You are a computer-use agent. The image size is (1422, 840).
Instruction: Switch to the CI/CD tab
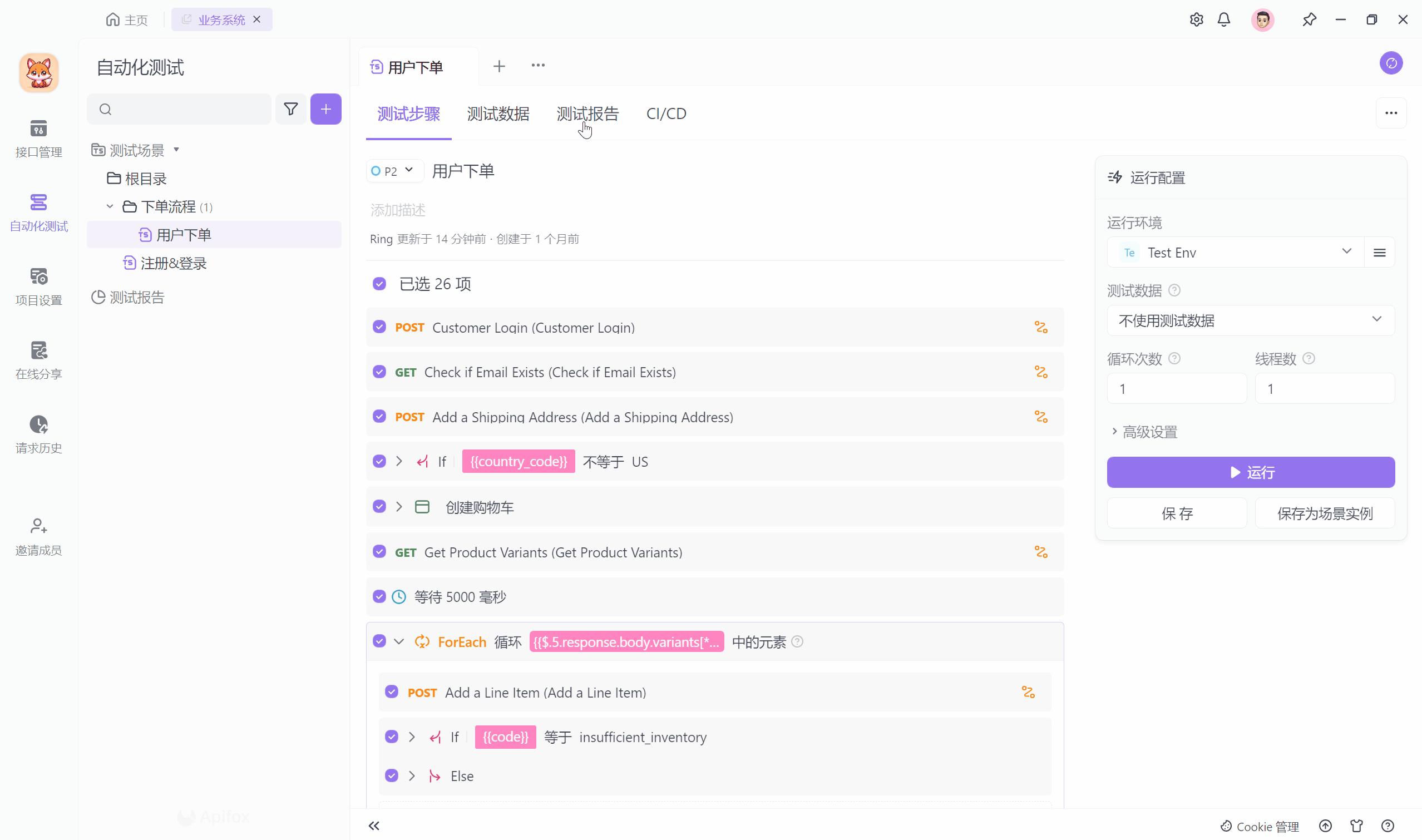pos(666,114)
